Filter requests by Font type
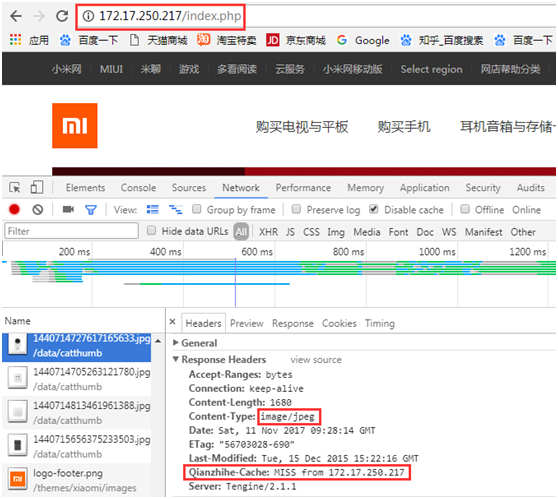 point(398,232)
